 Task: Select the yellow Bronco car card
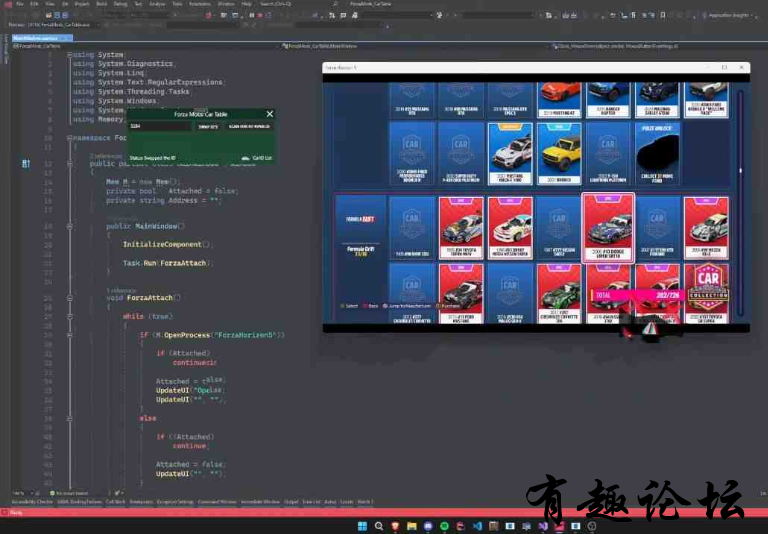[559, 154]
